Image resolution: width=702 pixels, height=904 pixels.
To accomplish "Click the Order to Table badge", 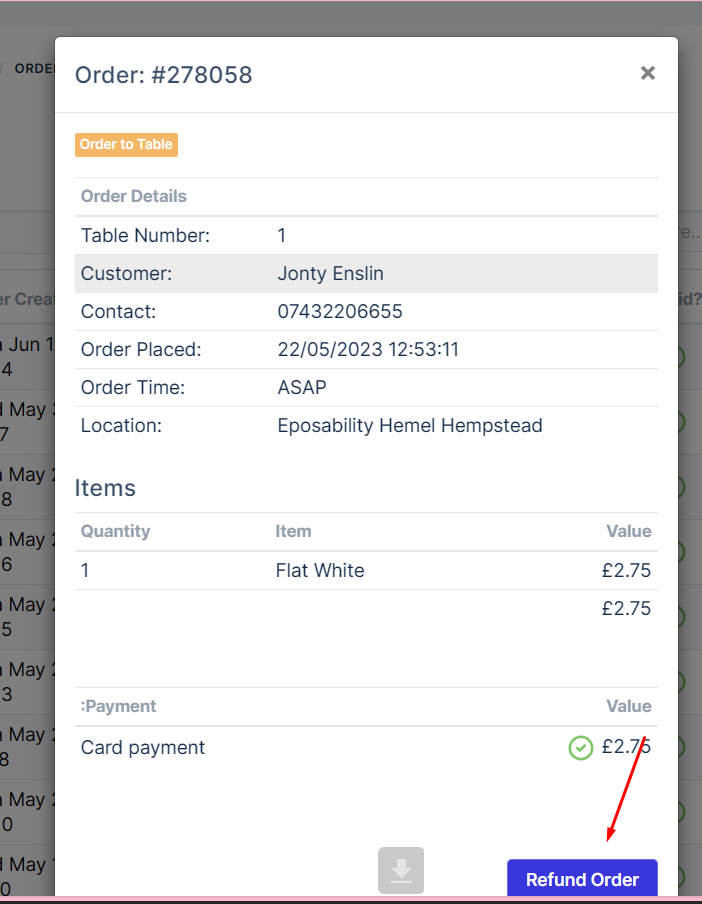I will point(126,144).
